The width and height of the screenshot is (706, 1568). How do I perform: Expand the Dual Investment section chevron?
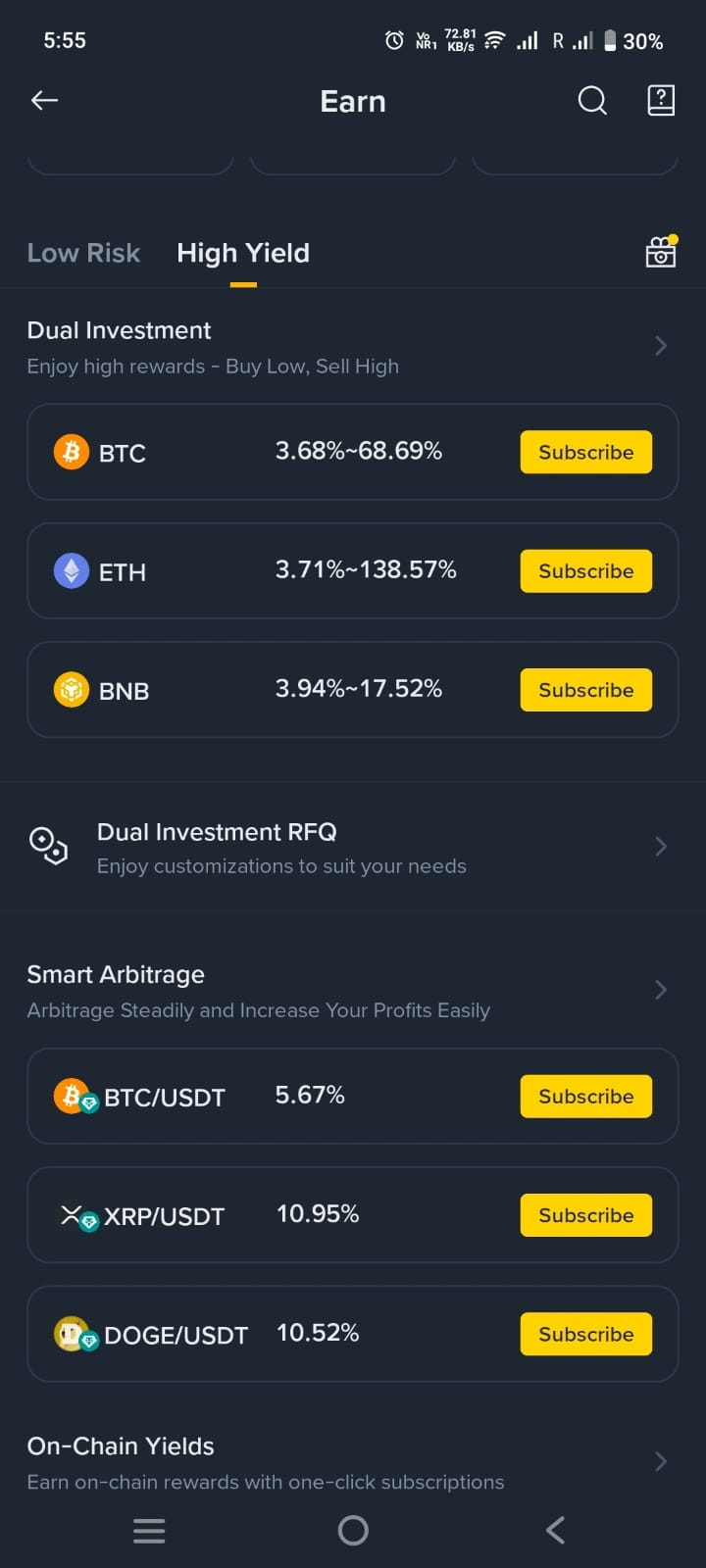661,346
